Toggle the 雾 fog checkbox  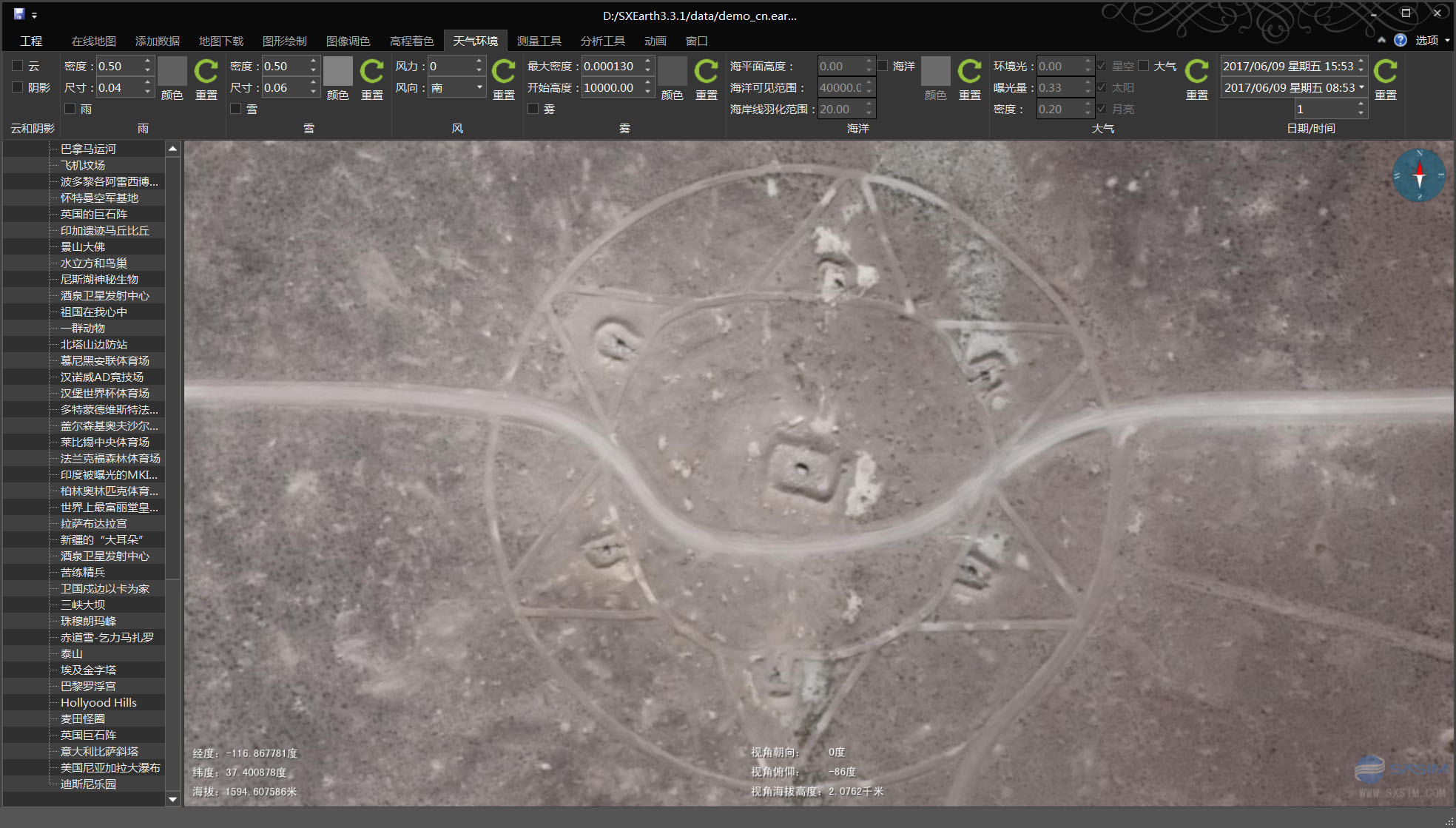coord(533,109)
